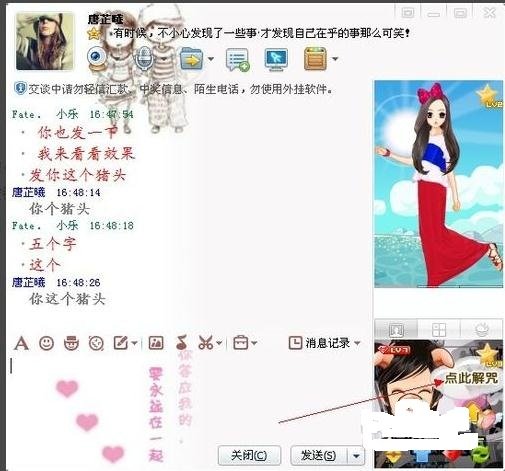Open the smiley emoticon picker
The image size is (505, 471).
pyautogui.click(x=46, y=343)
